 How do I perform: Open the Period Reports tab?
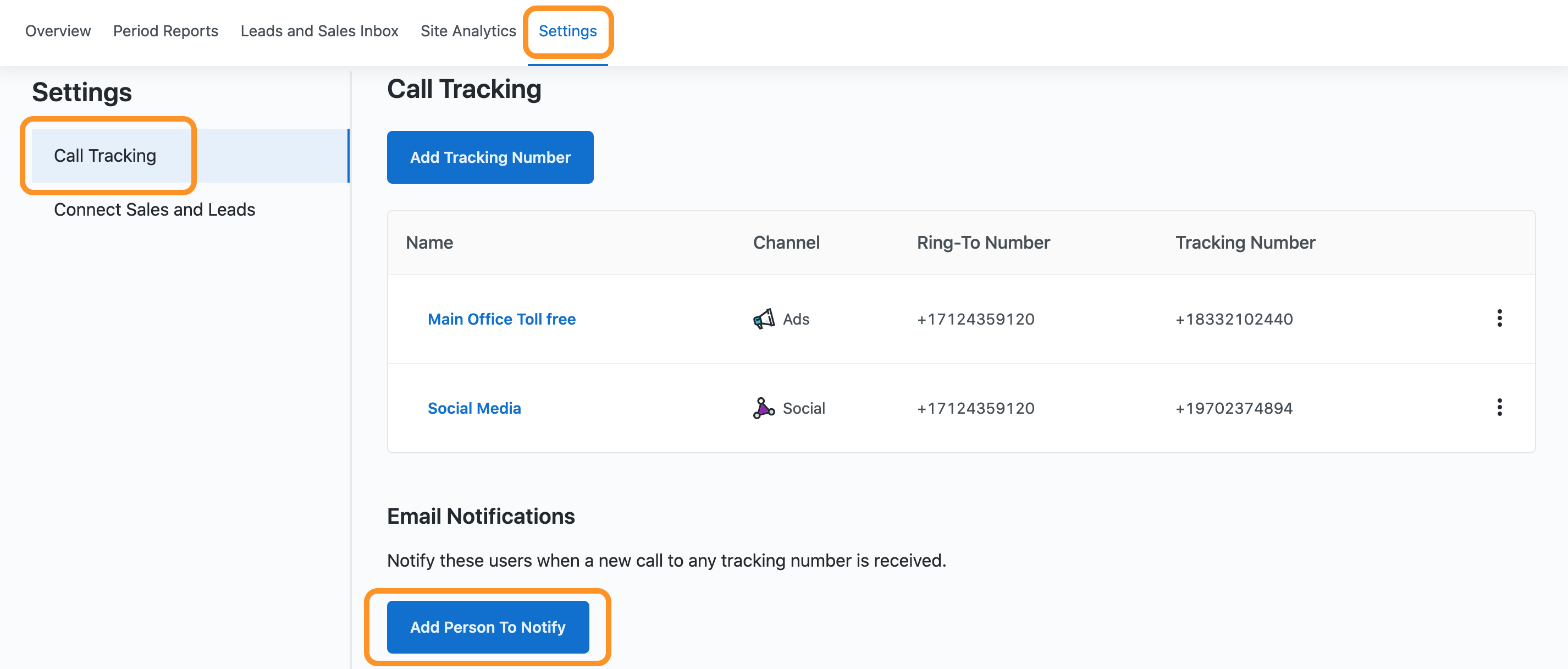[165, 31]
